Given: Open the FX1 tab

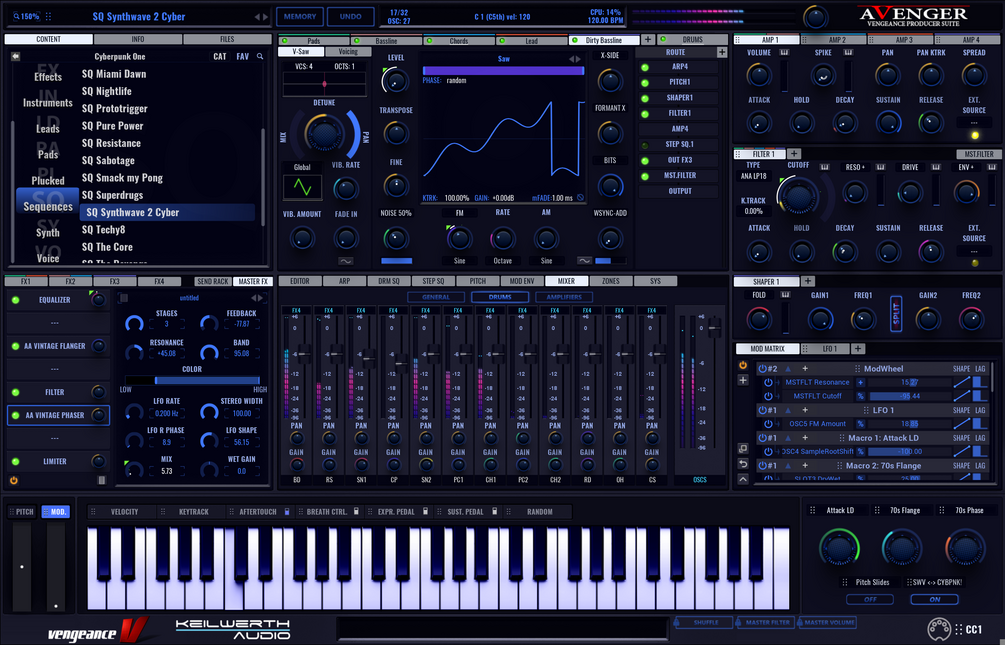Looking at the screenshot, I should (26, 281).
